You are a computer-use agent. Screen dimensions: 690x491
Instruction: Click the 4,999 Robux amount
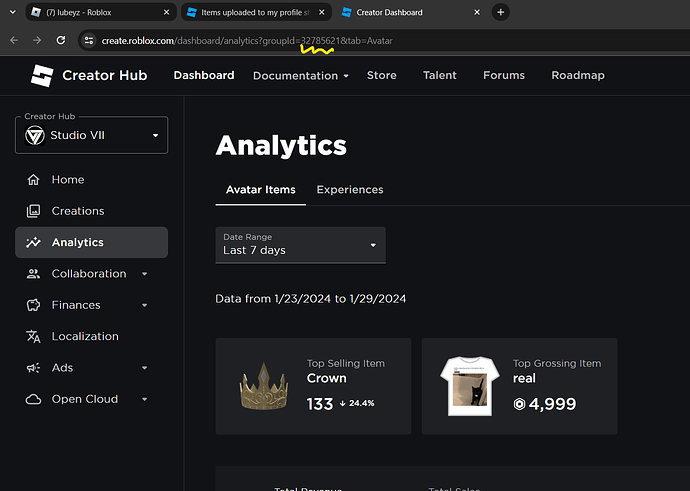tap(552, 404)
